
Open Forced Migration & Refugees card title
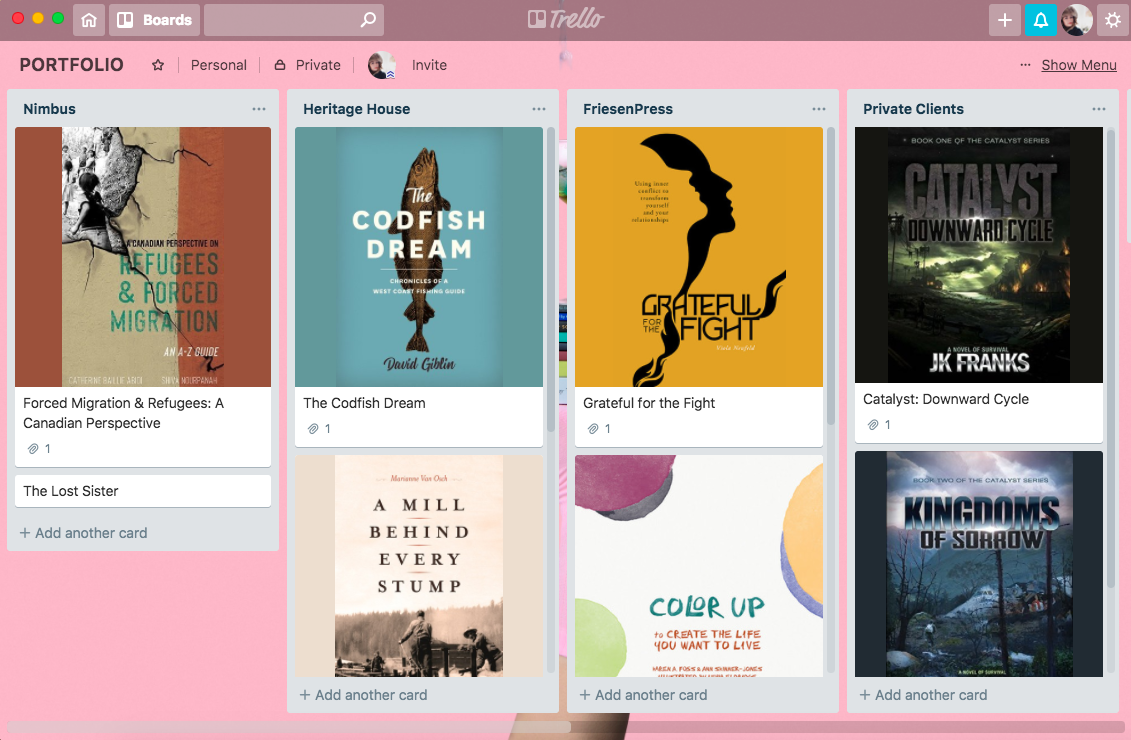[123, 413]
